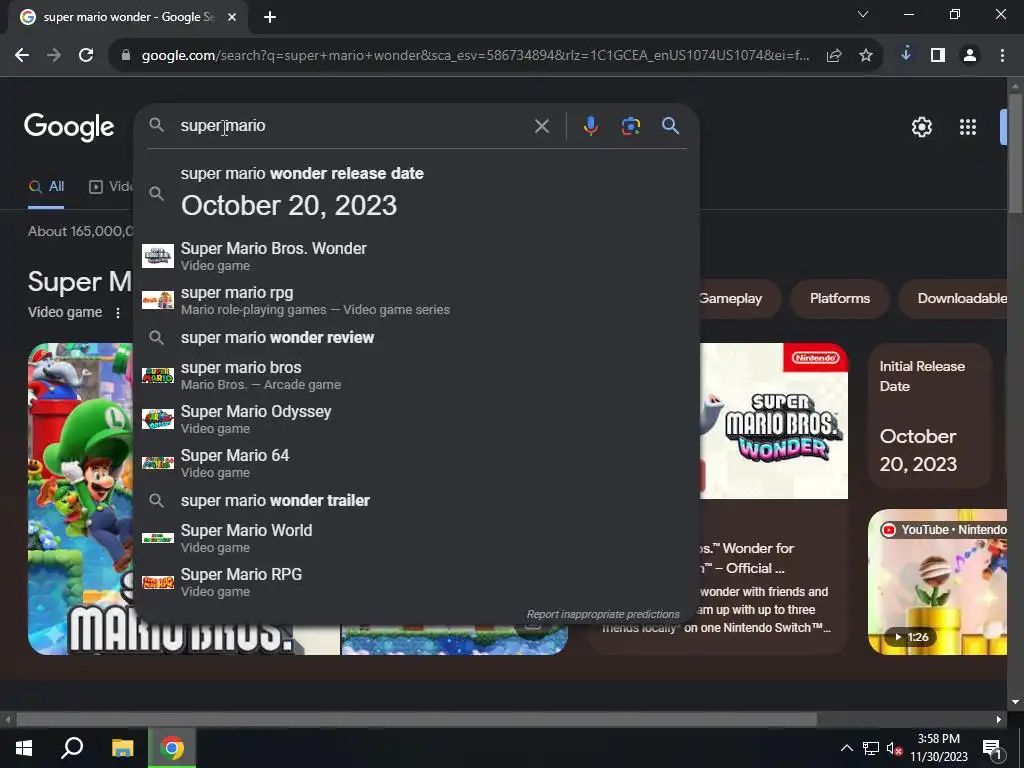Click the address bar URL
The height and width of the screenshot is (768, 1024).
pos(475,56)
